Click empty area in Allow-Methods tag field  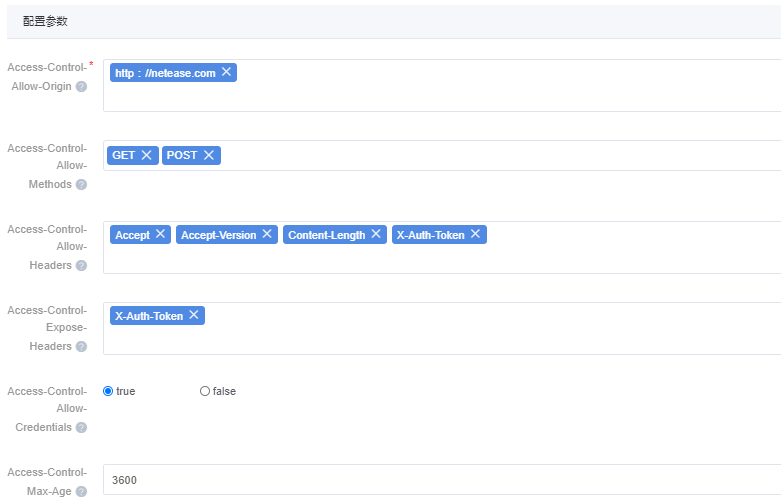click(500, 156)
